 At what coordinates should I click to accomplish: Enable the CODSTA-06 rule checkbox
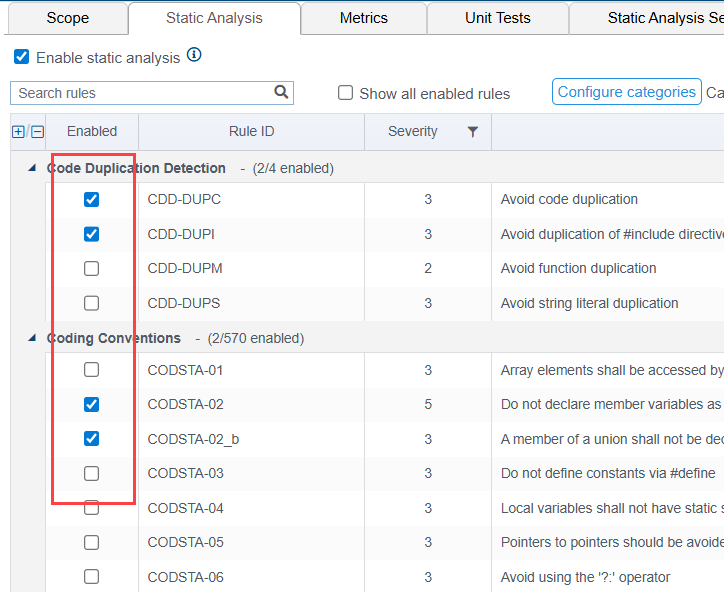coord(91,577)
